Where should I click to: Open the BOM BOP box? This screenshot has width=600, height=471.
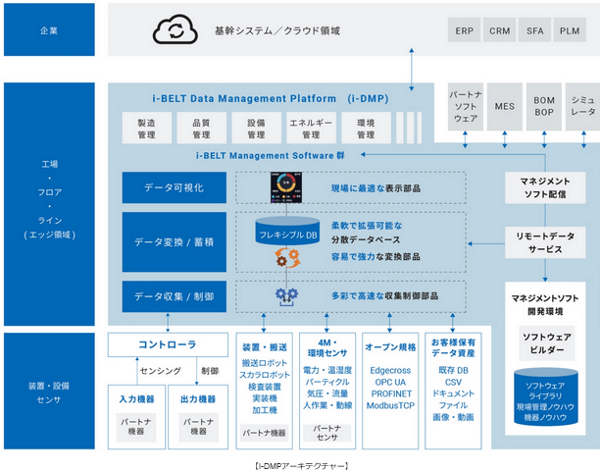tap(544, 106)
